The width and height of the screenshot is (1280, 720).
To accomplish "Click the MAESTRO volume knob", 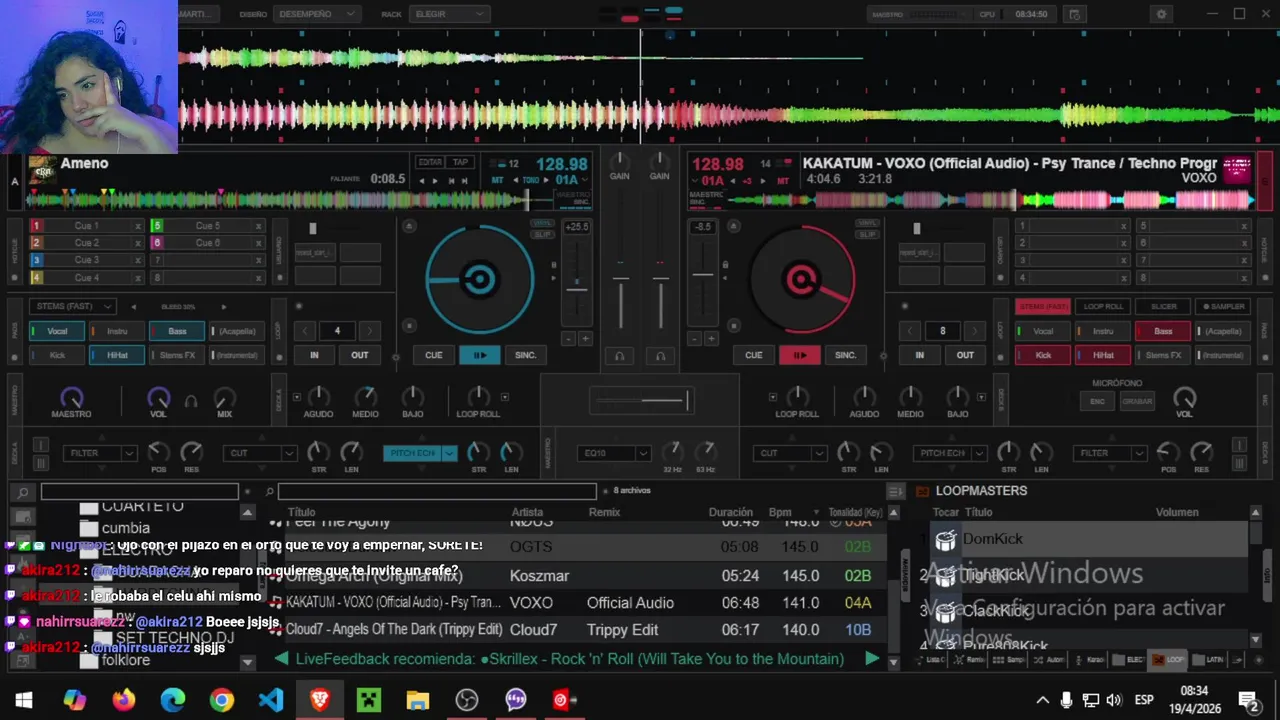I will (x=71, y=398).
